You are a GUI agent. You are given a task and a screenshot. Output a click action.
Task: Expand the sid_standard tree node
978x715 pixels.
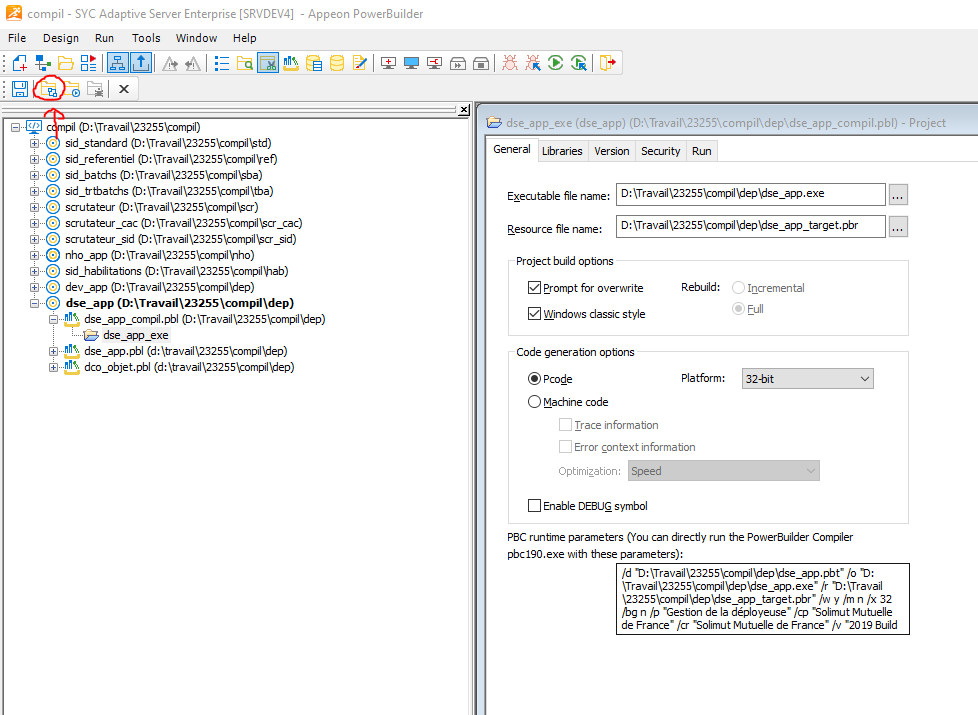point(35,143)
